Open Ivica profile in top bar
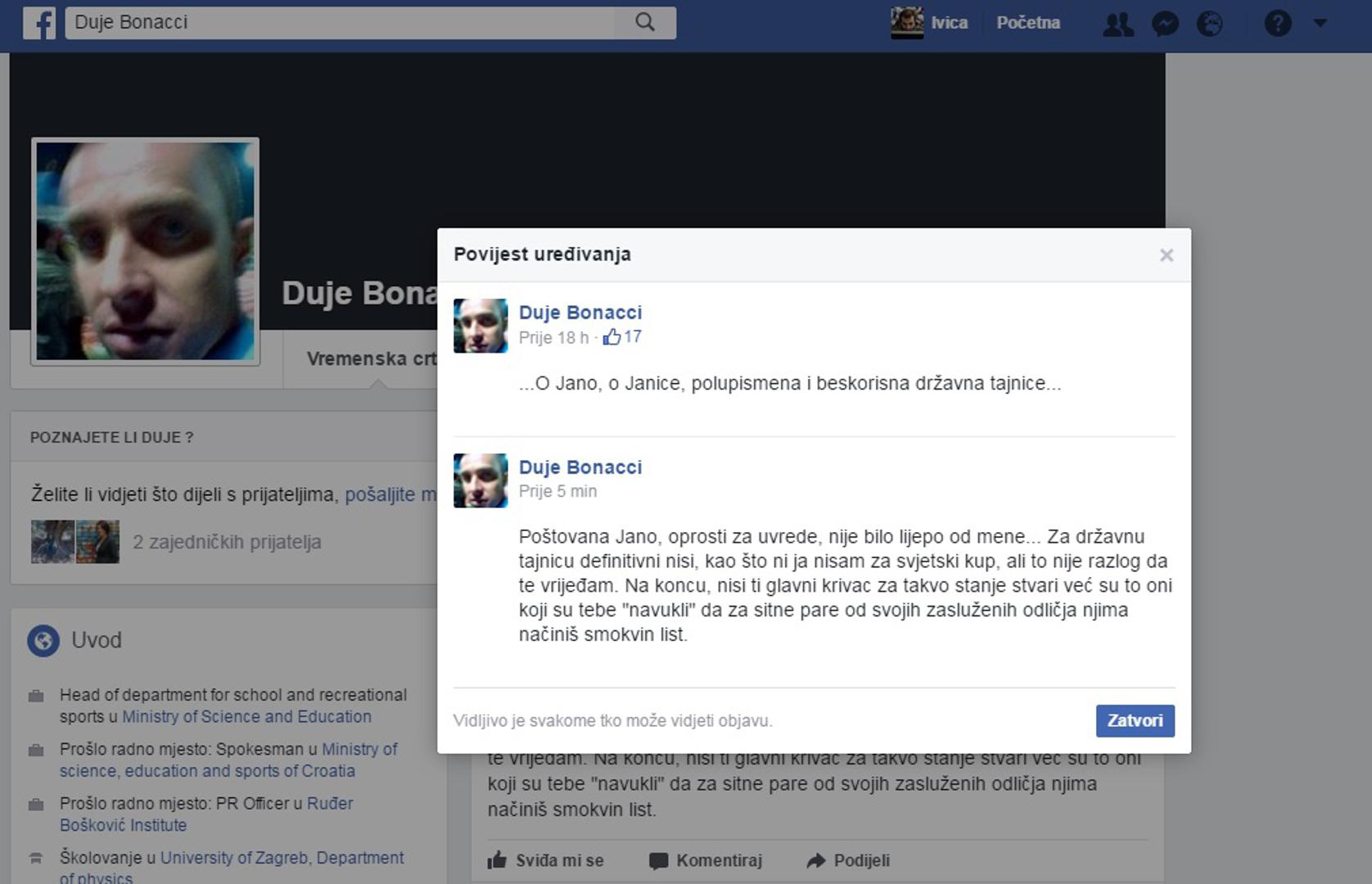 (930, 23)
